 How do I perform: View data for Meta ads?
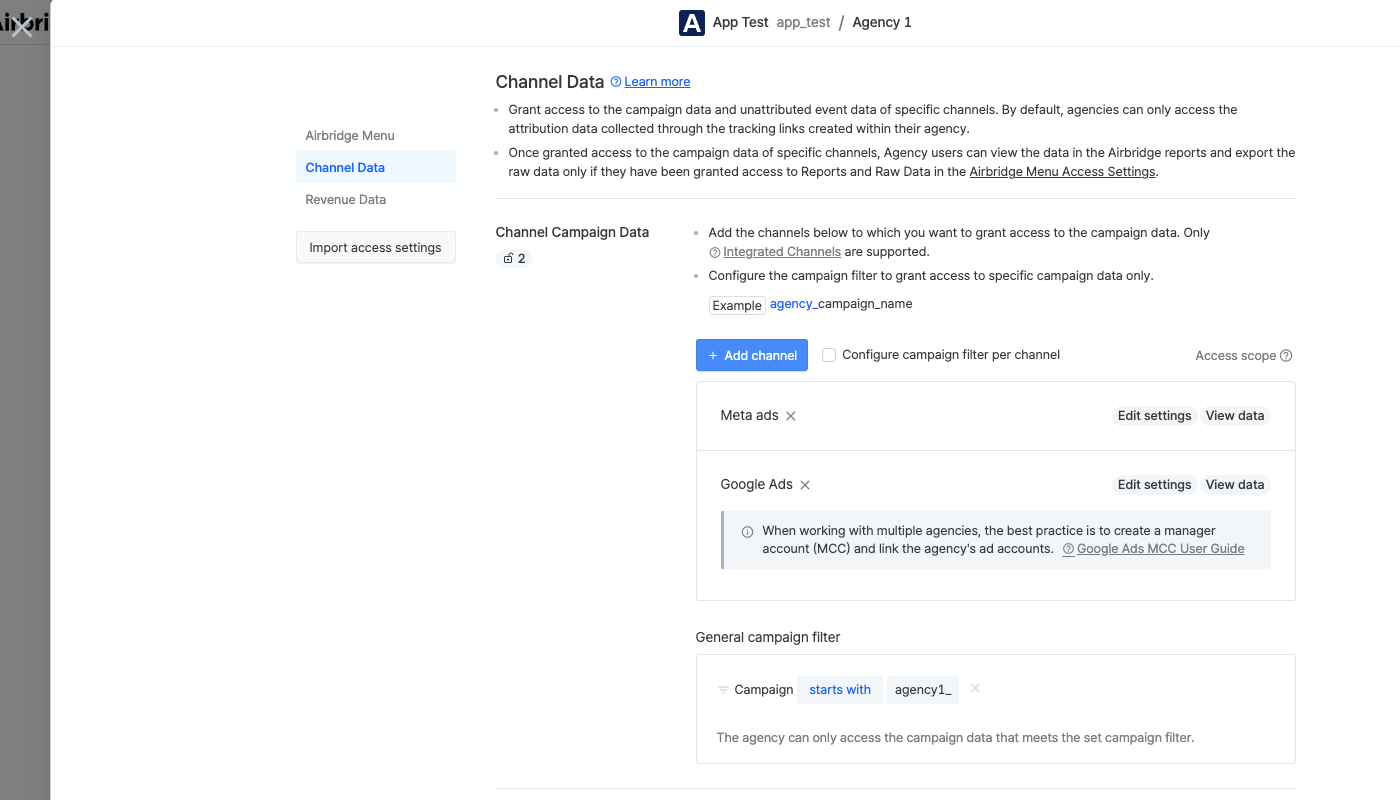[x=1235, y=416]
